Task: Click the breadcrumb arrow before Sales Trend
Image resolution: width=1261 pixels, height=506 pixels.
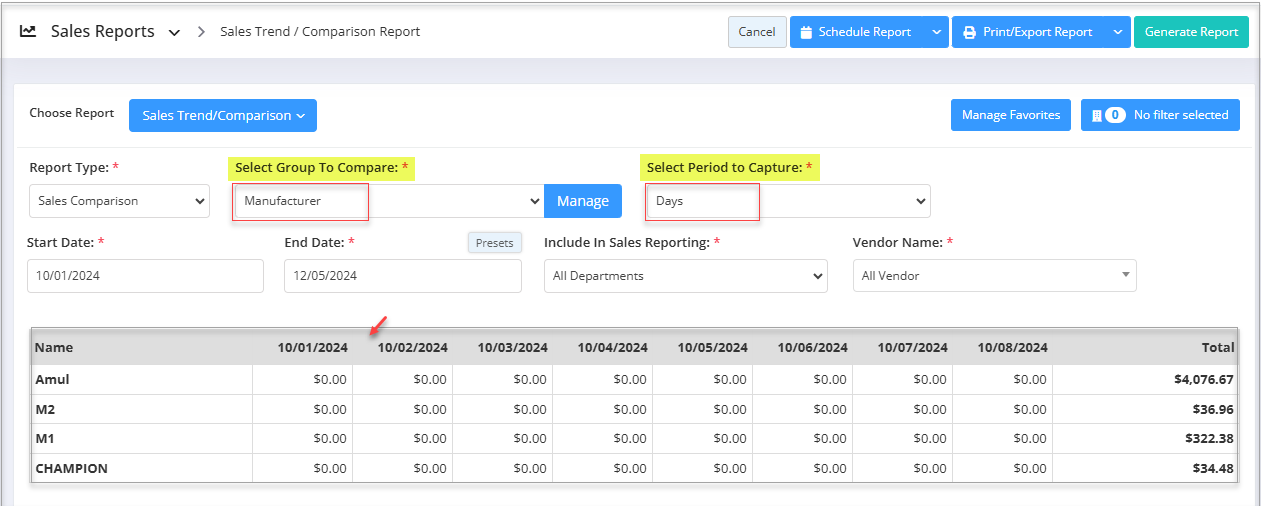Action: coord(201,32)
